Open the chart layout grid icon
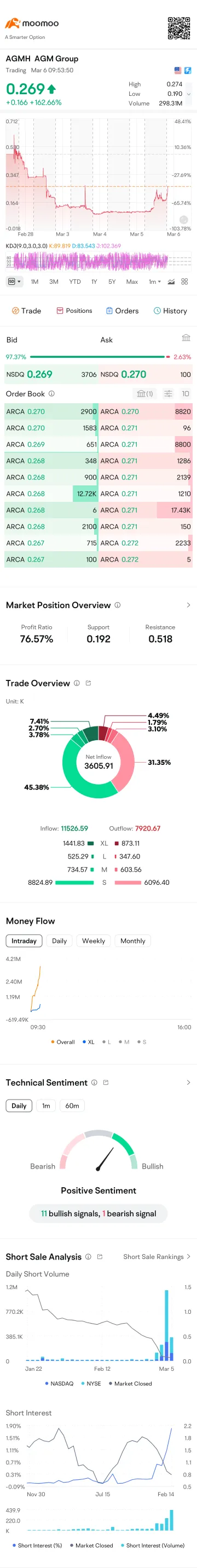Image resolution: width=197 pixels, height=1568 pixels. pos(185,282)
